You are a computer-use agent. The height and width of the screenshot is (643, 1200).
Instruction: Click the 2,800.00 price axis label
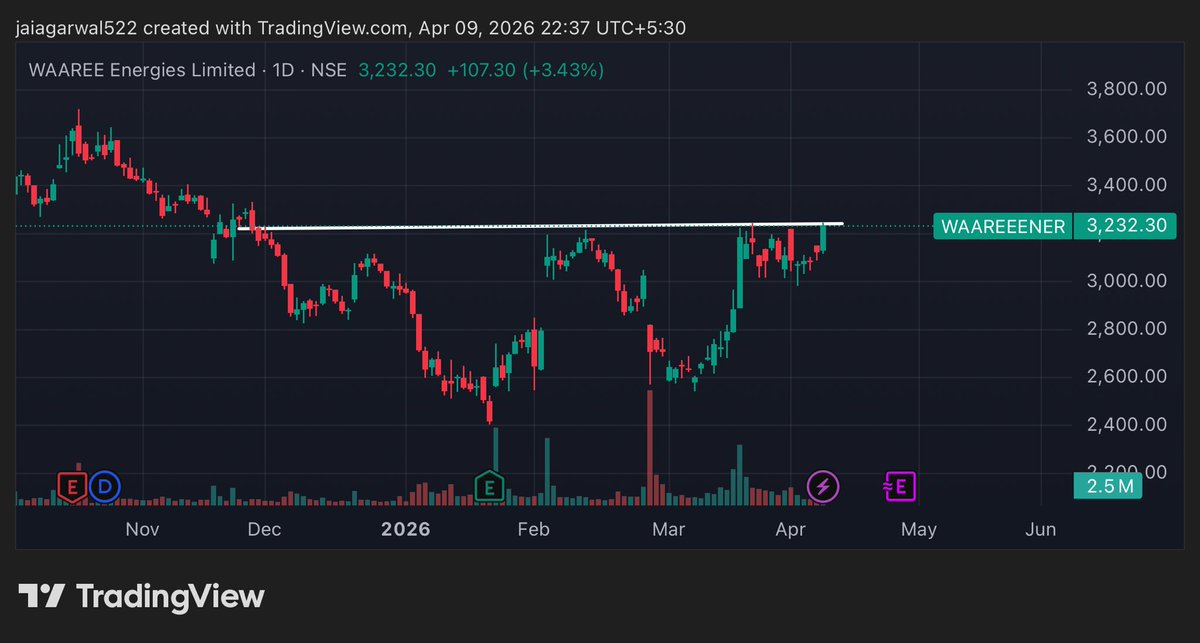coord(1127,329)
